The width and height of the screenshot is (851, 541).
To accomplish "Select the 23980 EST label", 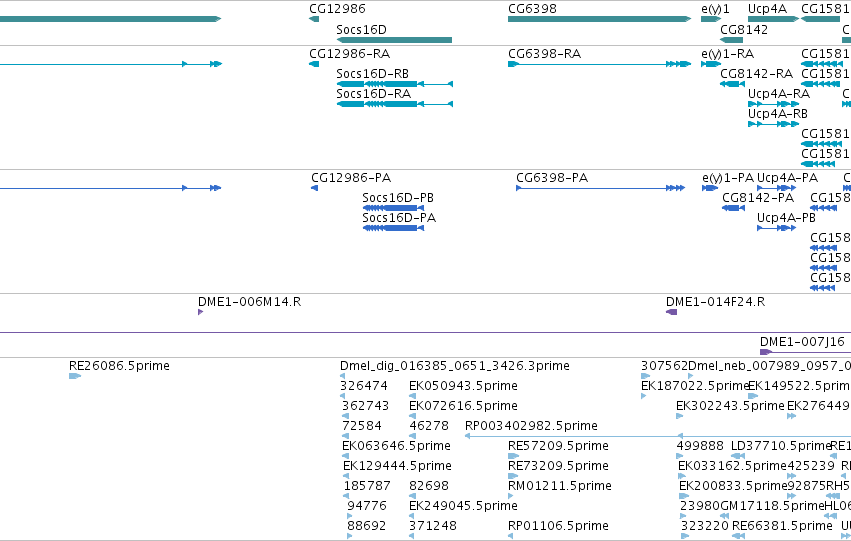I will coord(700,506).
